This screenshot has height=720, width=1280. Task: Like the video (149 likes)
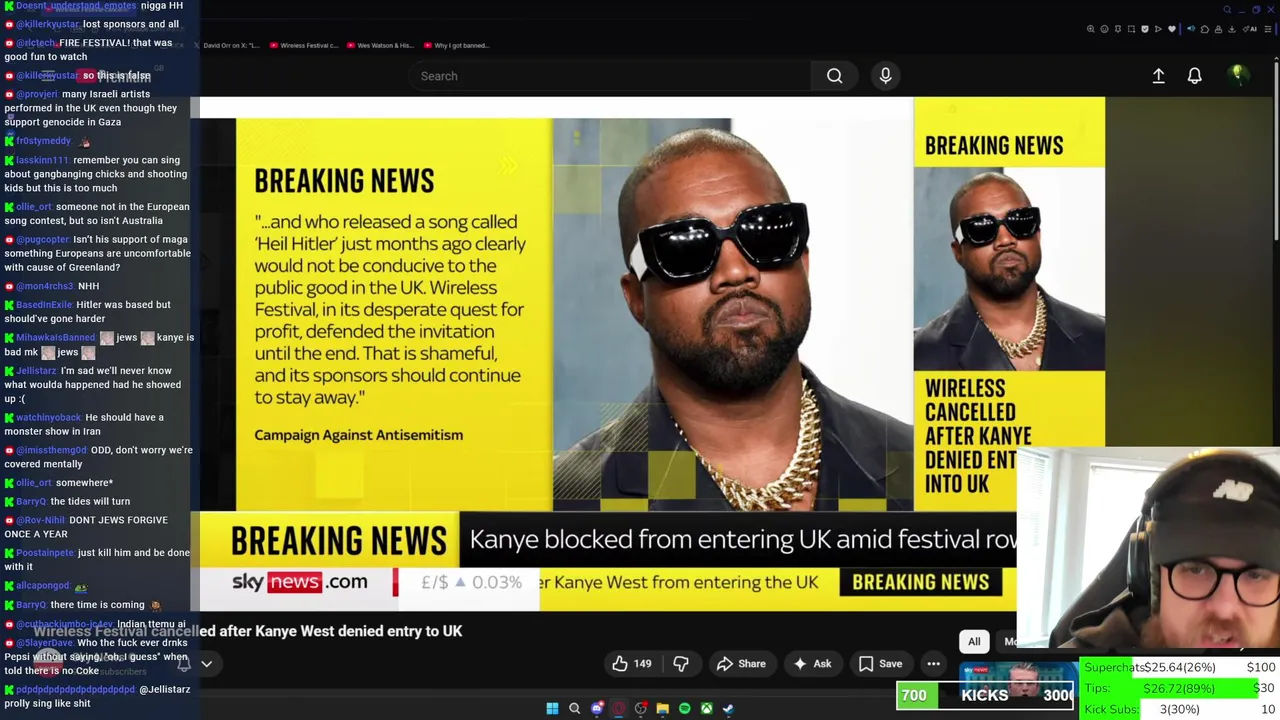point(633,664)
